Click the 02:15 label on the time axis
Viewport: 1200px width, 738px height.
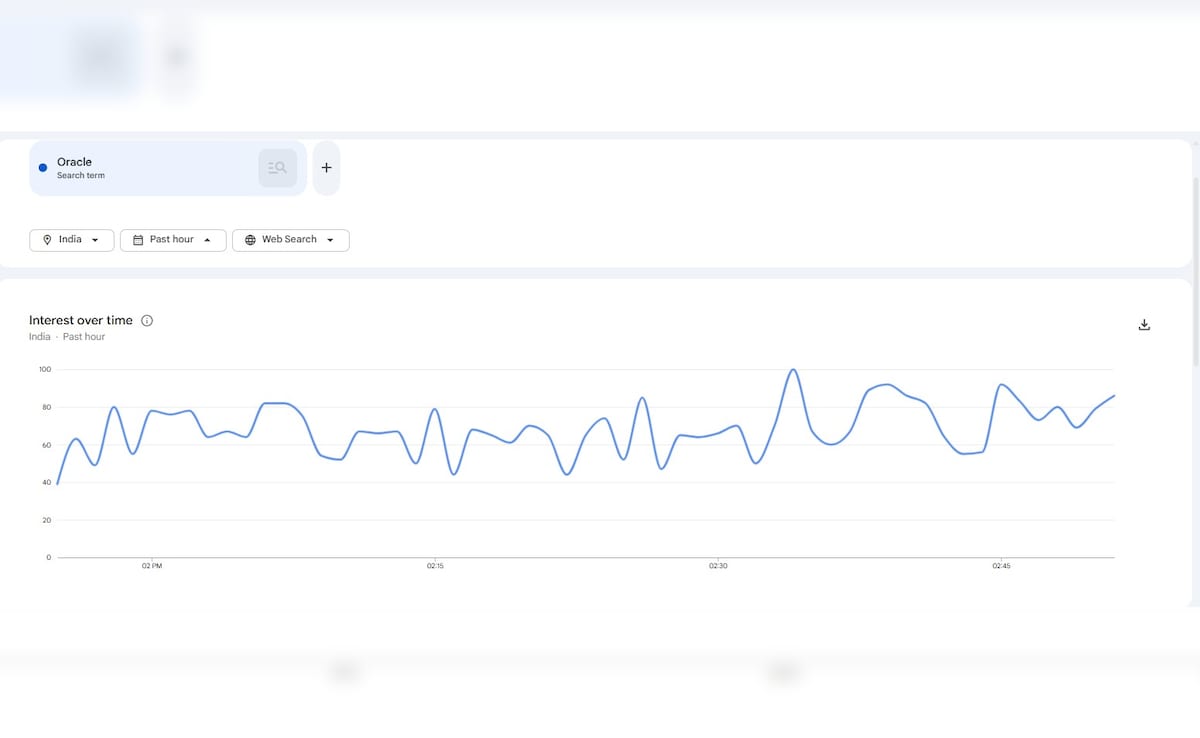pos(435,566)
